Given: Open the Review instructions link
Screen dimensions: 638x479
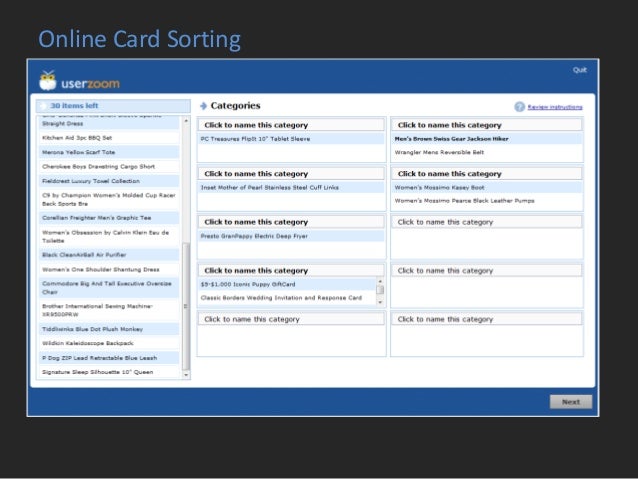Looking at the screenshot, I should tap(555, 107).
